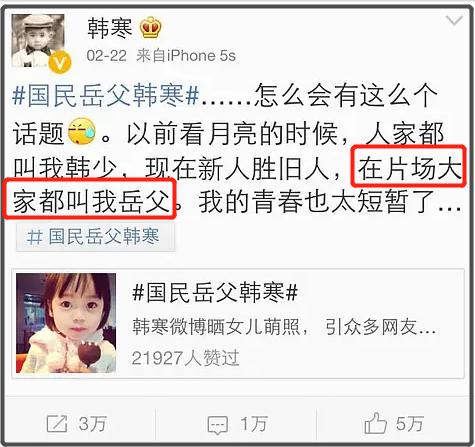Click the 02-22 post date
This screenshot has width=475, height=447.
107,56
